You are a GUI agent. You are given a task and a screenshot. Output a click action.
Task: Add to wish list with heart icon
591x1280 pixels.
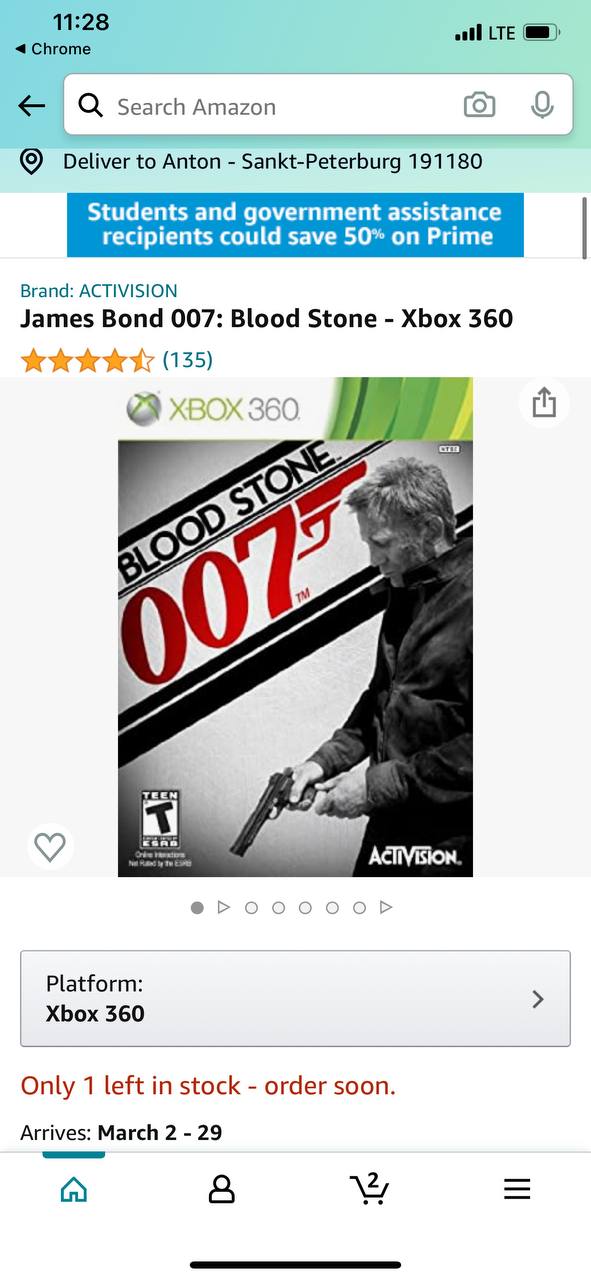coord(49,847)
